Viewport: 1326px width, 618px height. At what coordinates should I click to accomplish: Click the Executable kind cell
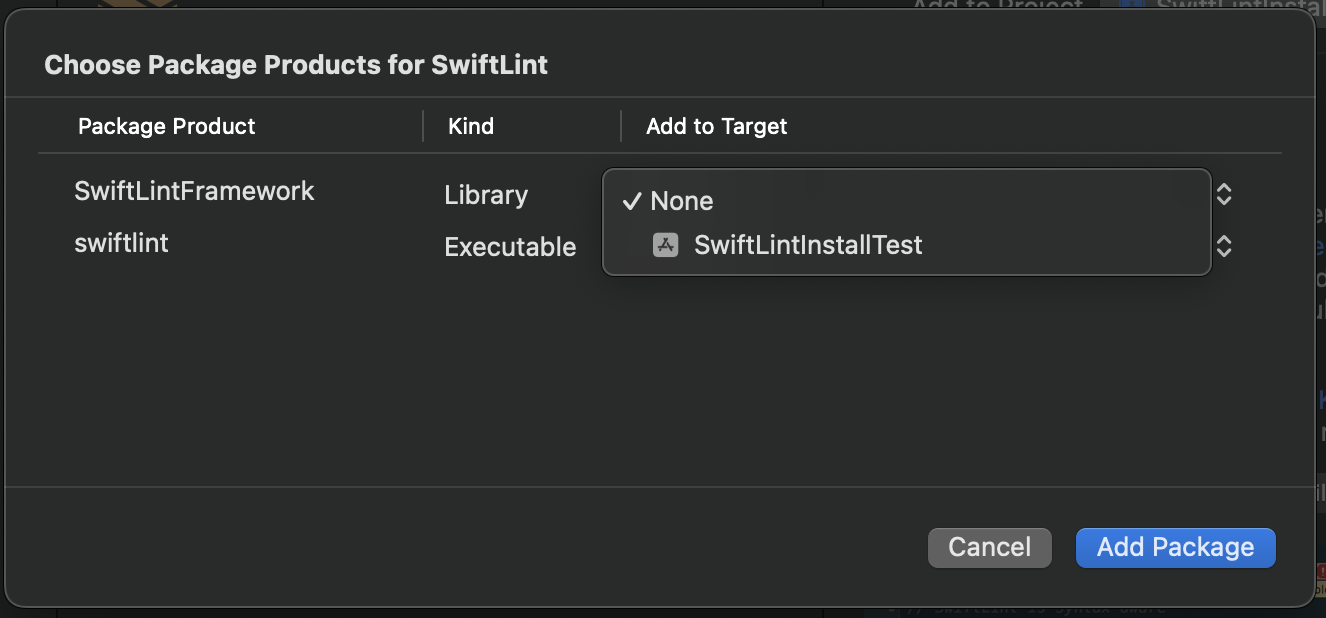point(510,247)
